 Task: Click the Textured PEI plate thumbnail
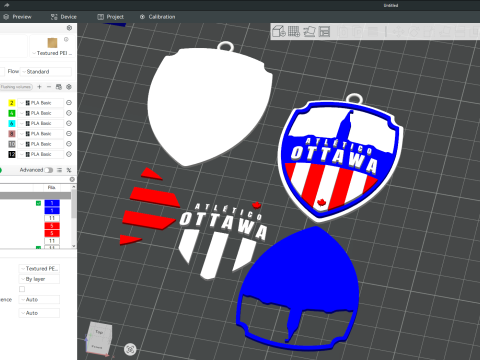tap(52, 43)
